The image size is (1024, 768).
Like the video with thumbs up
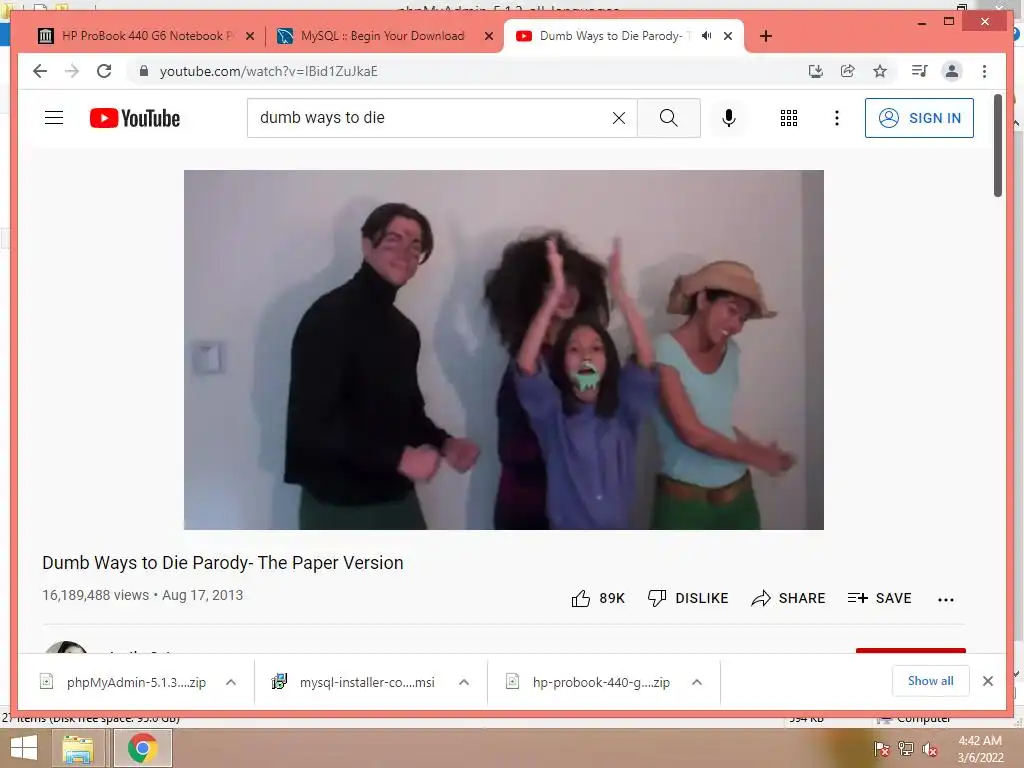[x=598, y=598]
